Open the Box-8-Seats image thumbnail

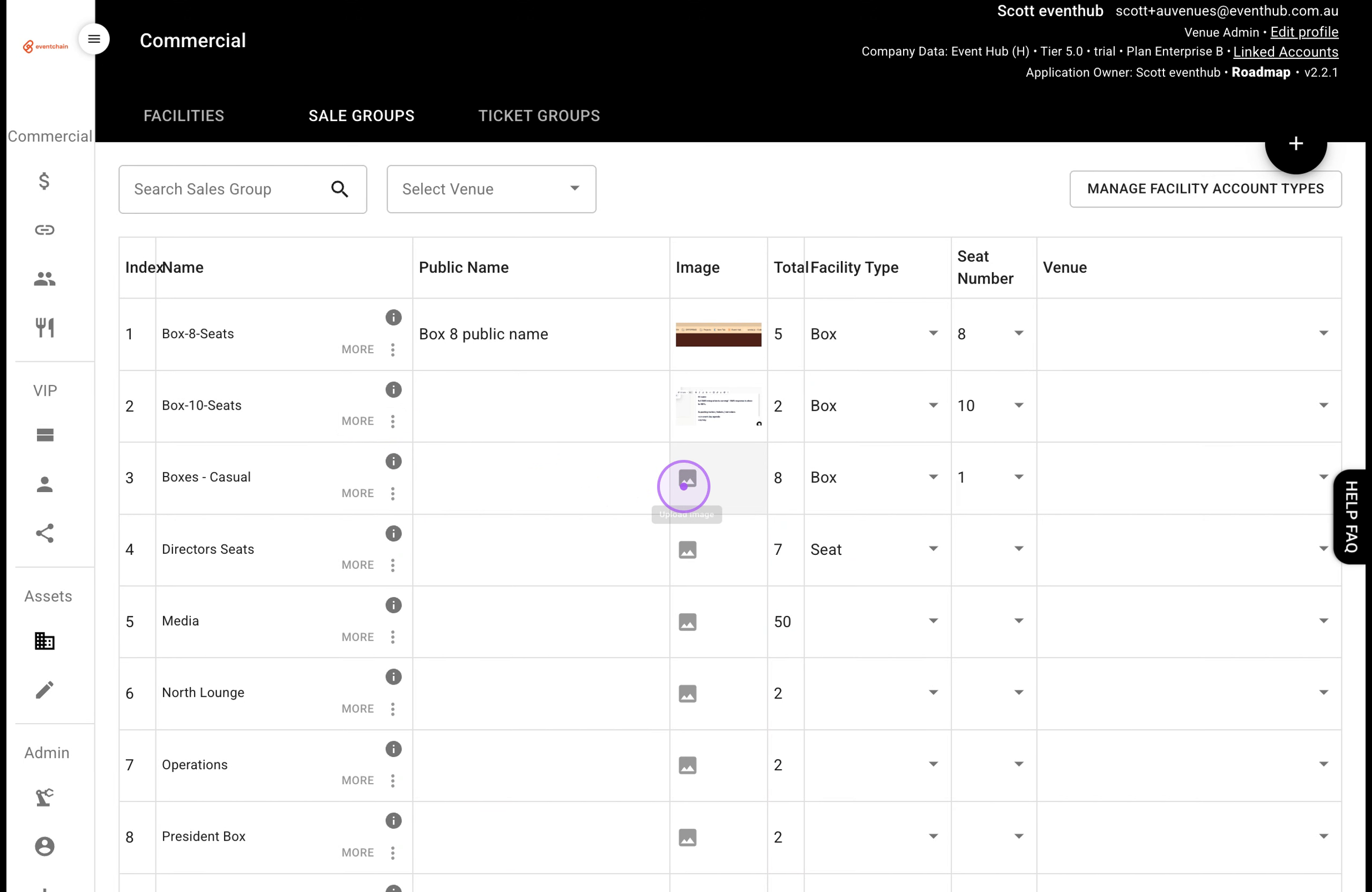tap(718, 334)
